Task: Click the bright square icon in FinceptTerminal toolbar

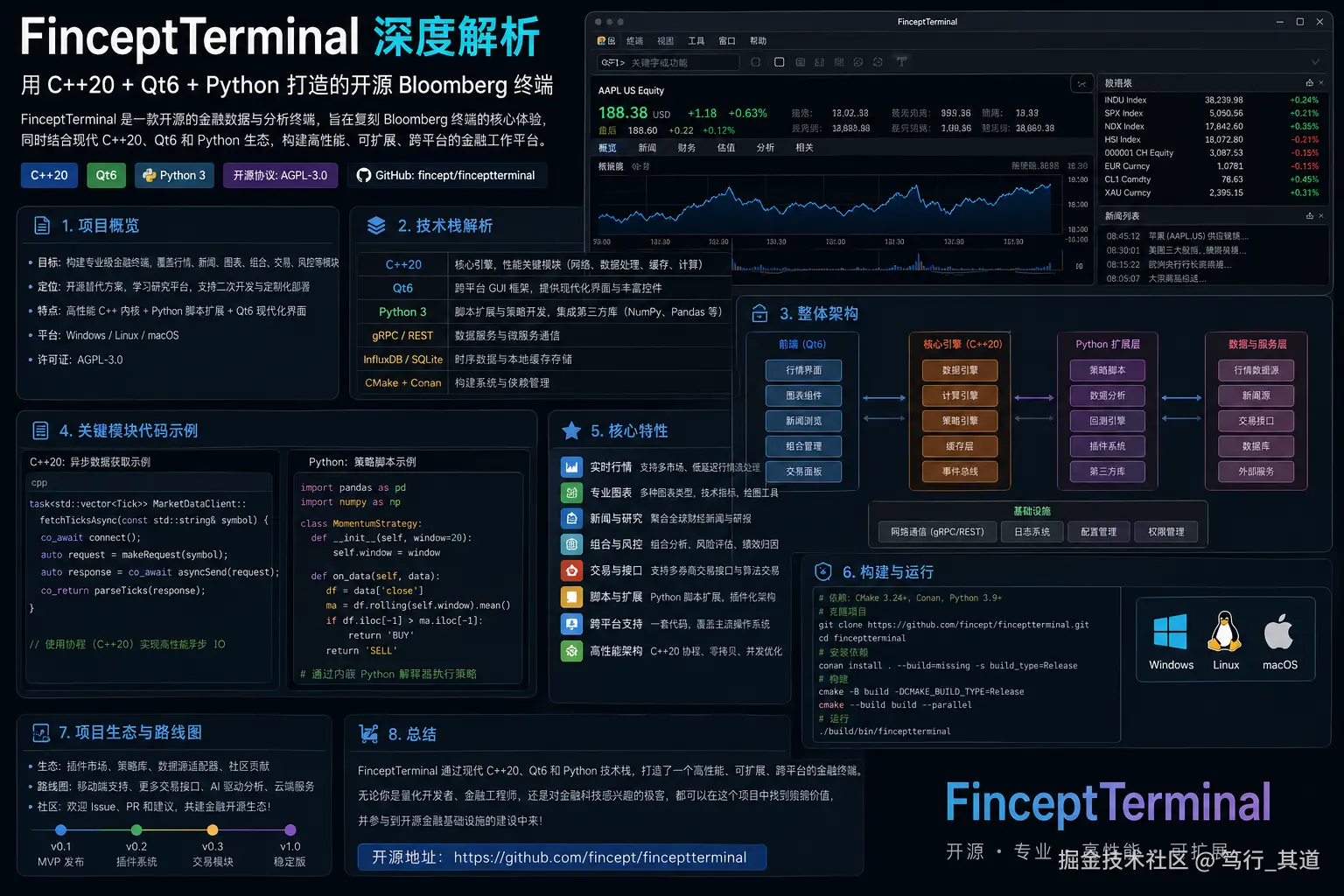Action: tap(780, 62)
